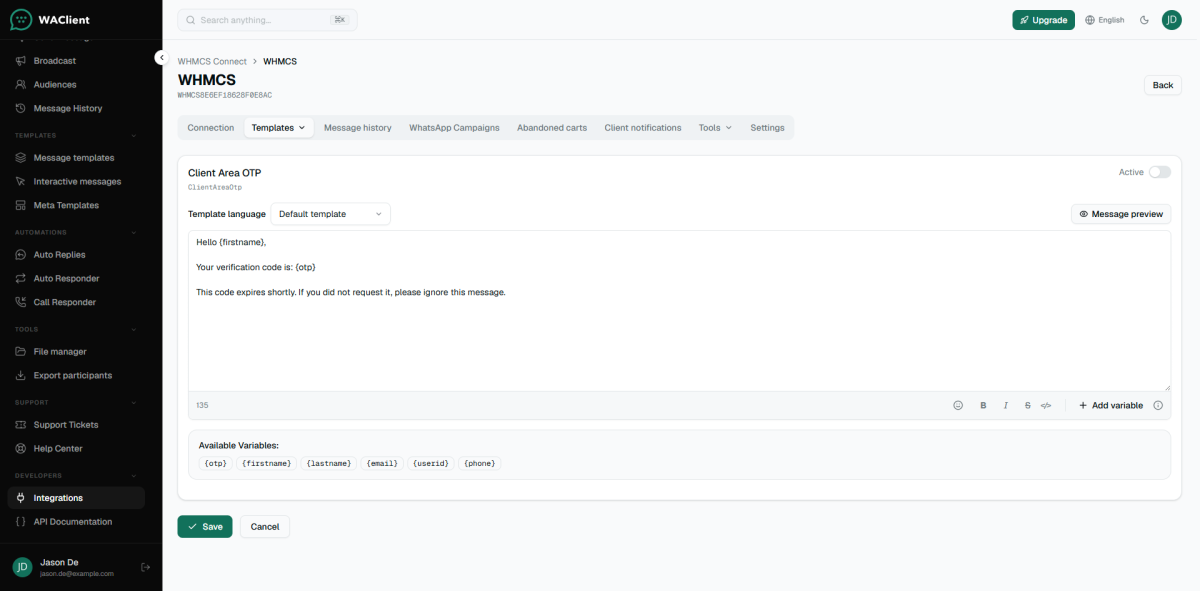Open Message preview

click(x=1121, y=214)
